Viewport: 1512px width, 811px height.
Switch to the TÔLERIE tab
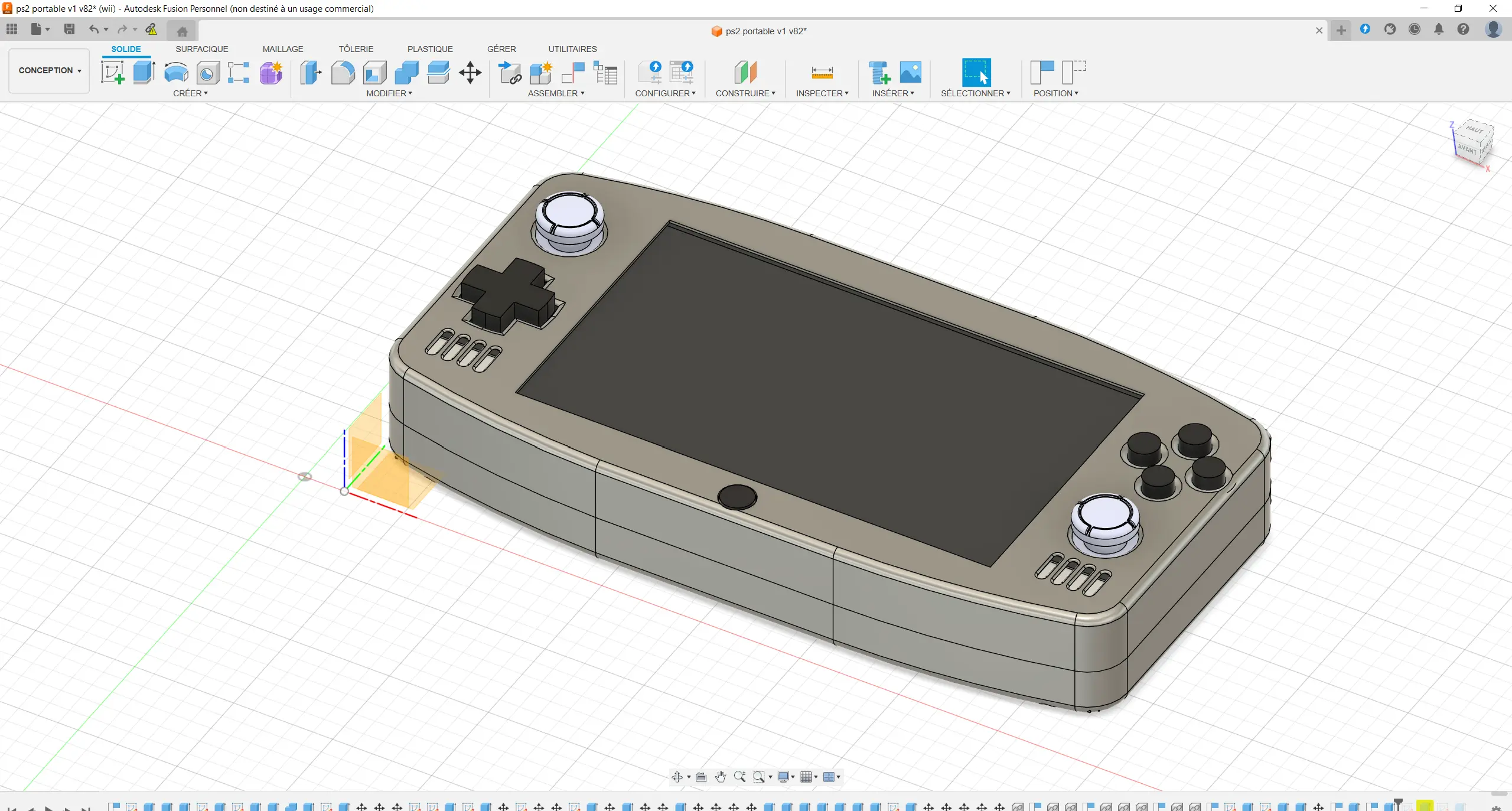356,49
